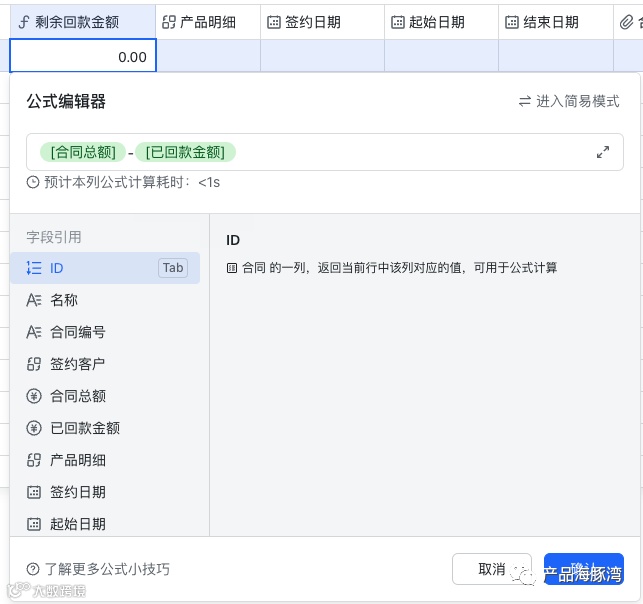This screenshot has width=643, height=604.
Task: Click the link icon beside 产品明细 in list
Action: (34, 460)
